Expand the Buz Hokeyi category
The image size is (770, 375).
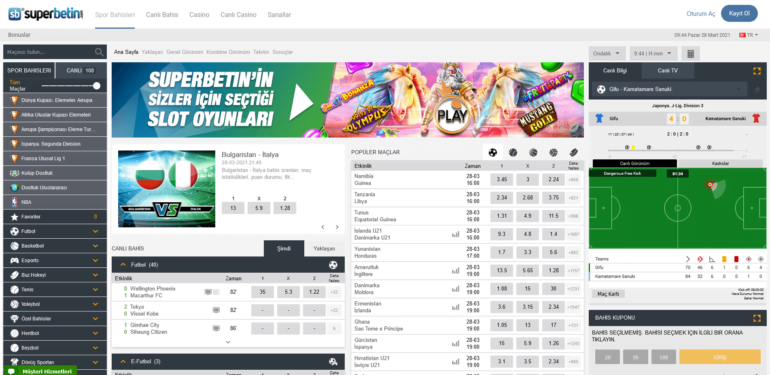(x=55, y=275)
